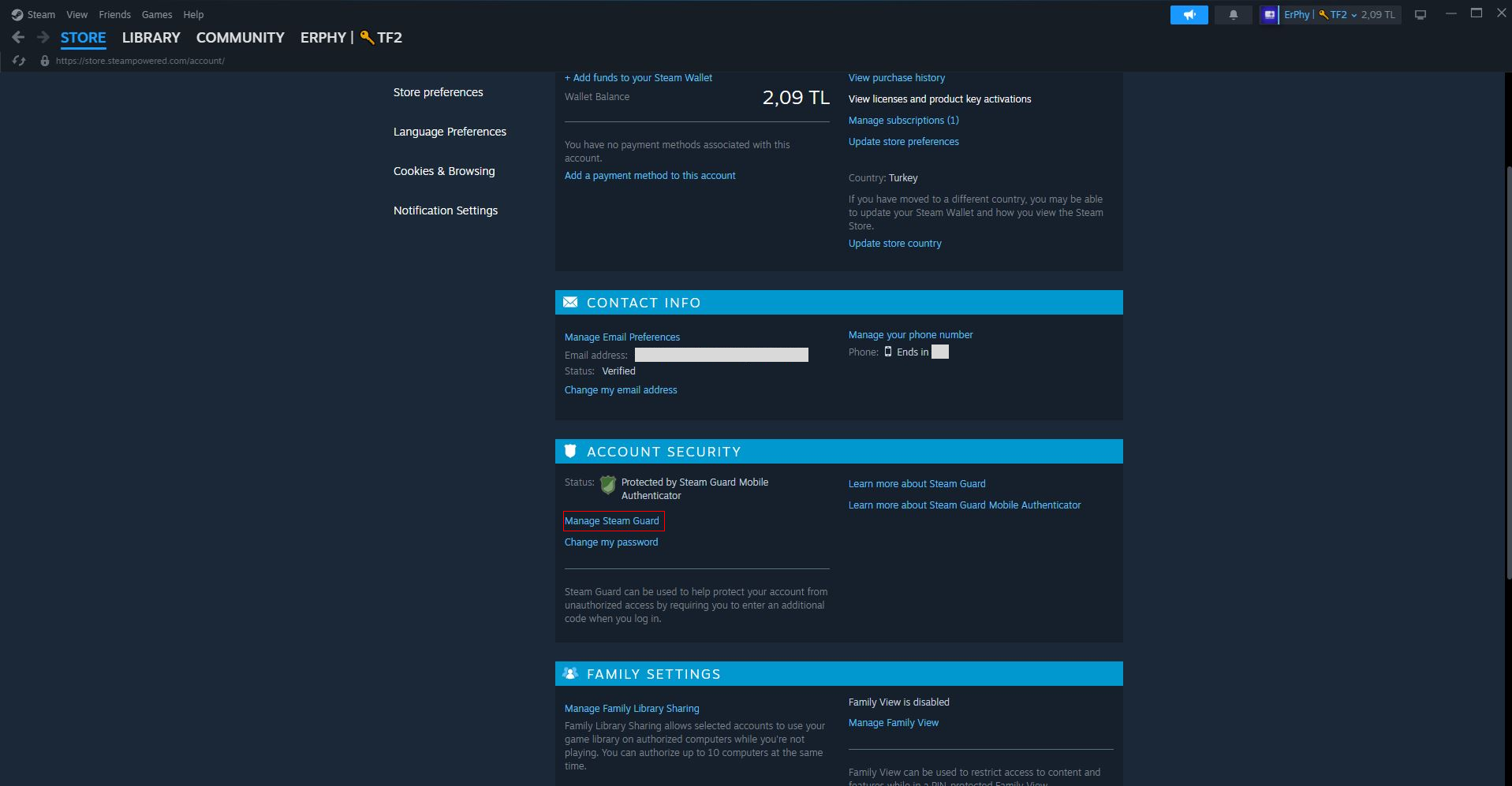Screen dimensions: 1512x786
Task: Open the Games menu
Action: pyautogui.click(x=157, y=15)
